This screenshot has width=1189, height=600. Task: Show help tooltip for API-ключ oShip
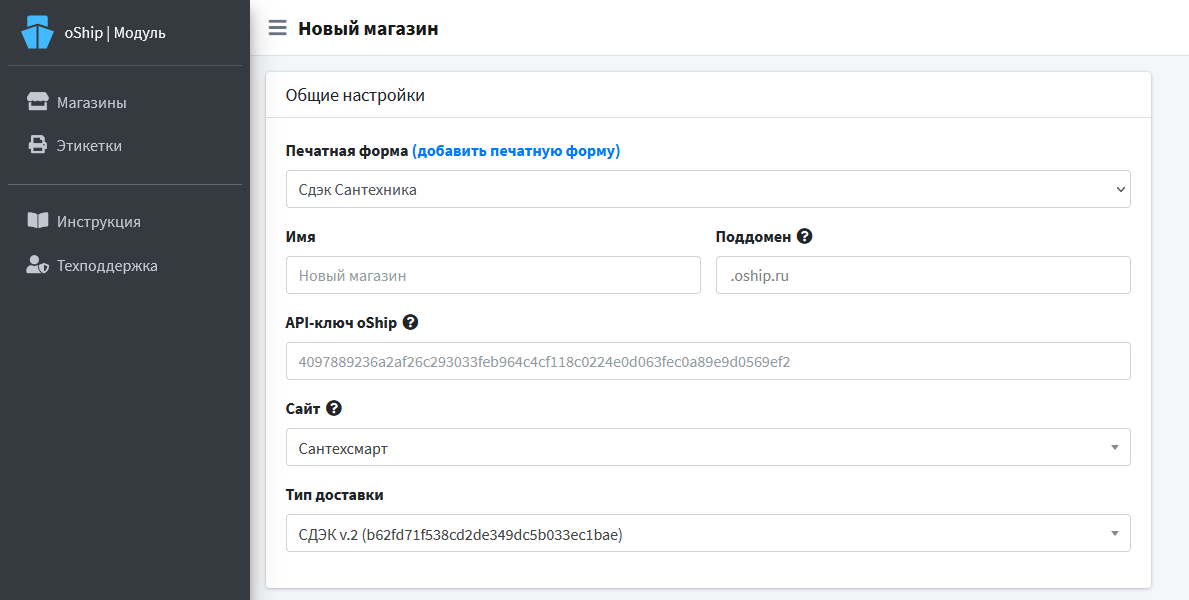point(410,322)
